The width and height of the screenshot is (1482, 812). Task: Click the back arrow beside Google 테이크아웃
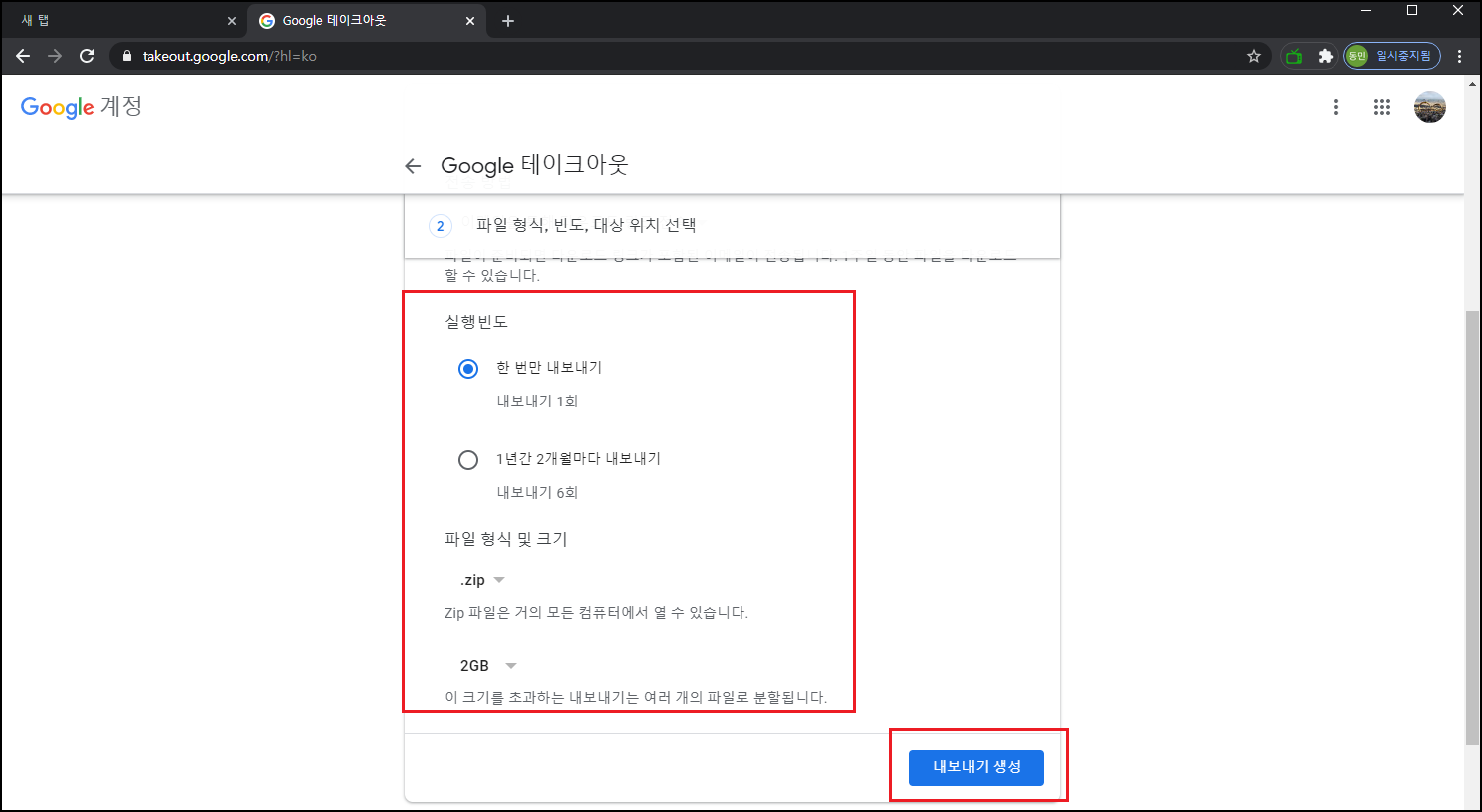pos(413,166)
